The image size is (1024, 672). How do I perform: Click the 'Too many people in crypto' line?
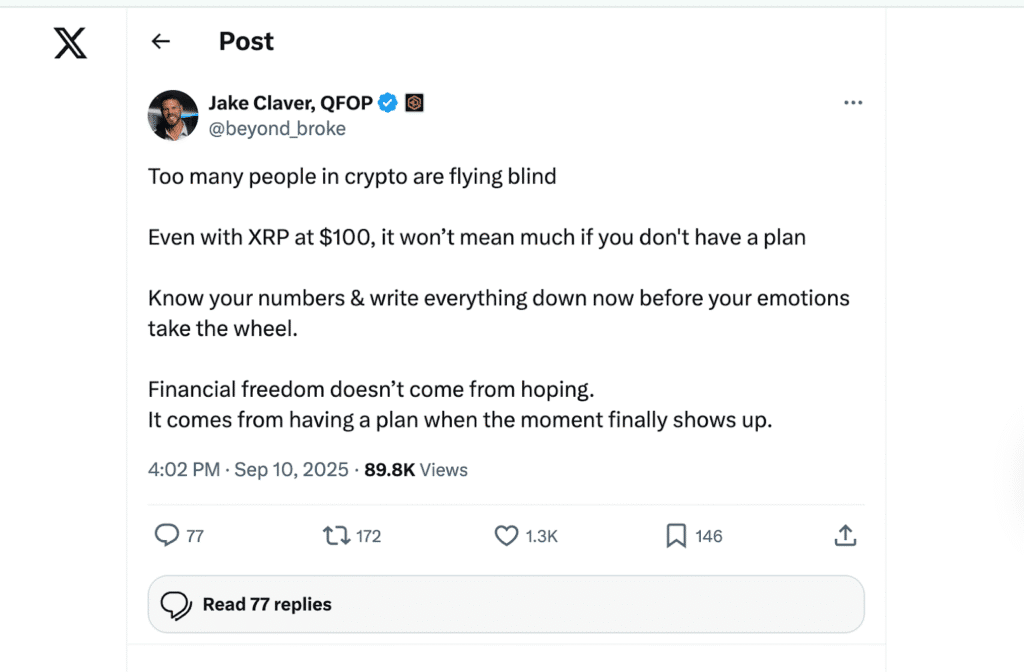[x=352, y=177]
